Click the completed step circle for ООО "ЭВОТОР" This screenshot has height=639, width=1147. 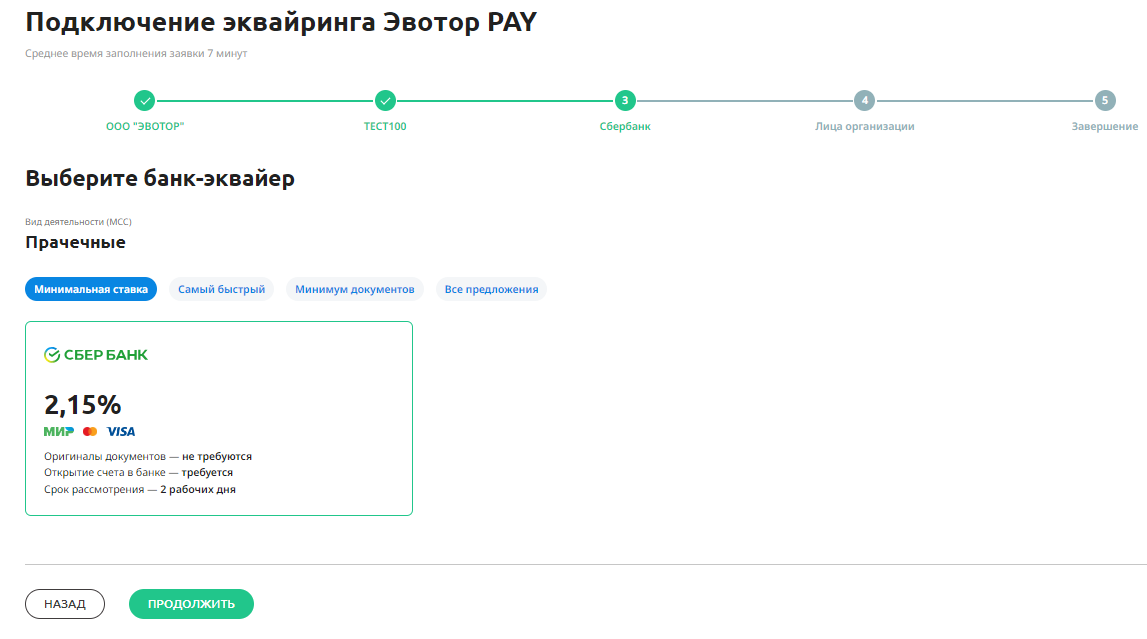click(x=144, y=100)
